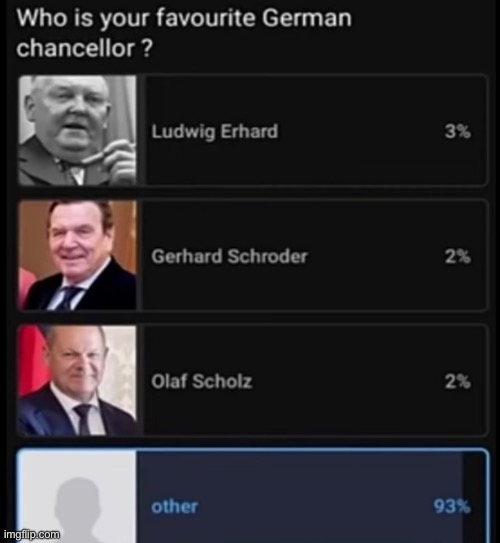Open the black-and-white photo beside Ludwig Erhard
The width and height of the screenshot is (500, 543).
point(78,131)
